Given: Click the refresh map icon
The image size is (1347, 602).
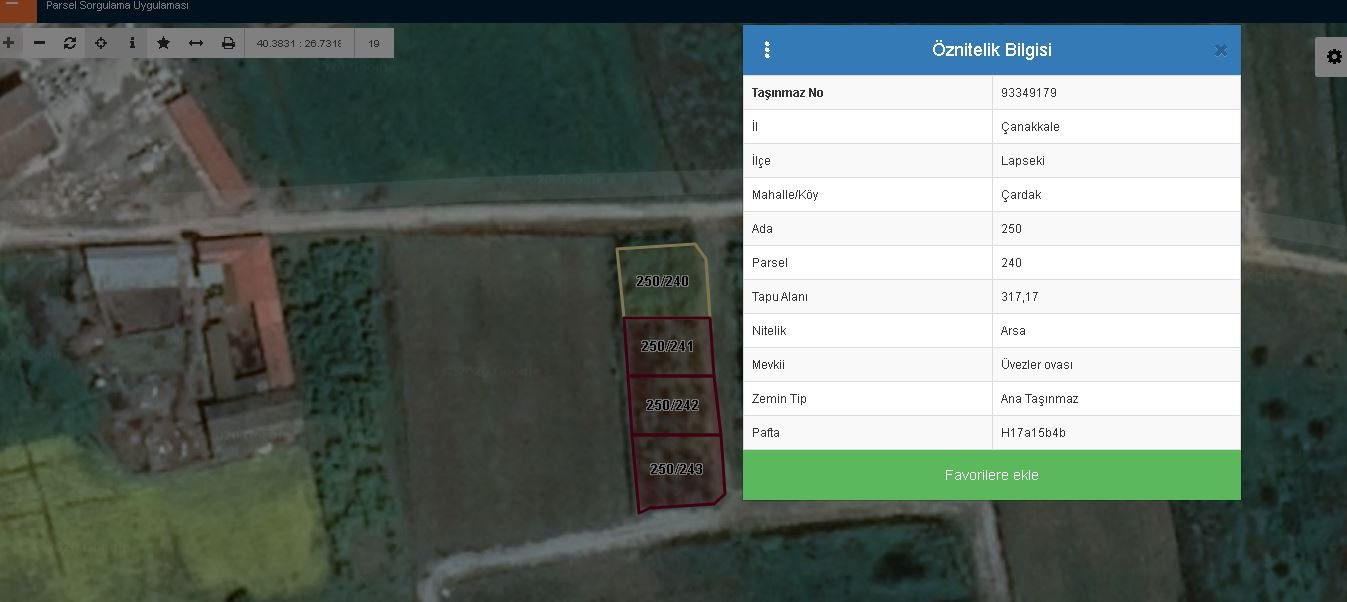Looking at the screenshot, I should point(70,43).
